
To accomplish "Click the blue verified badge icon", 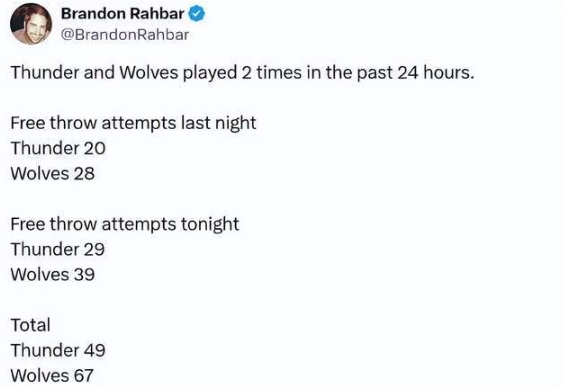I will click(x=197, y=14).
